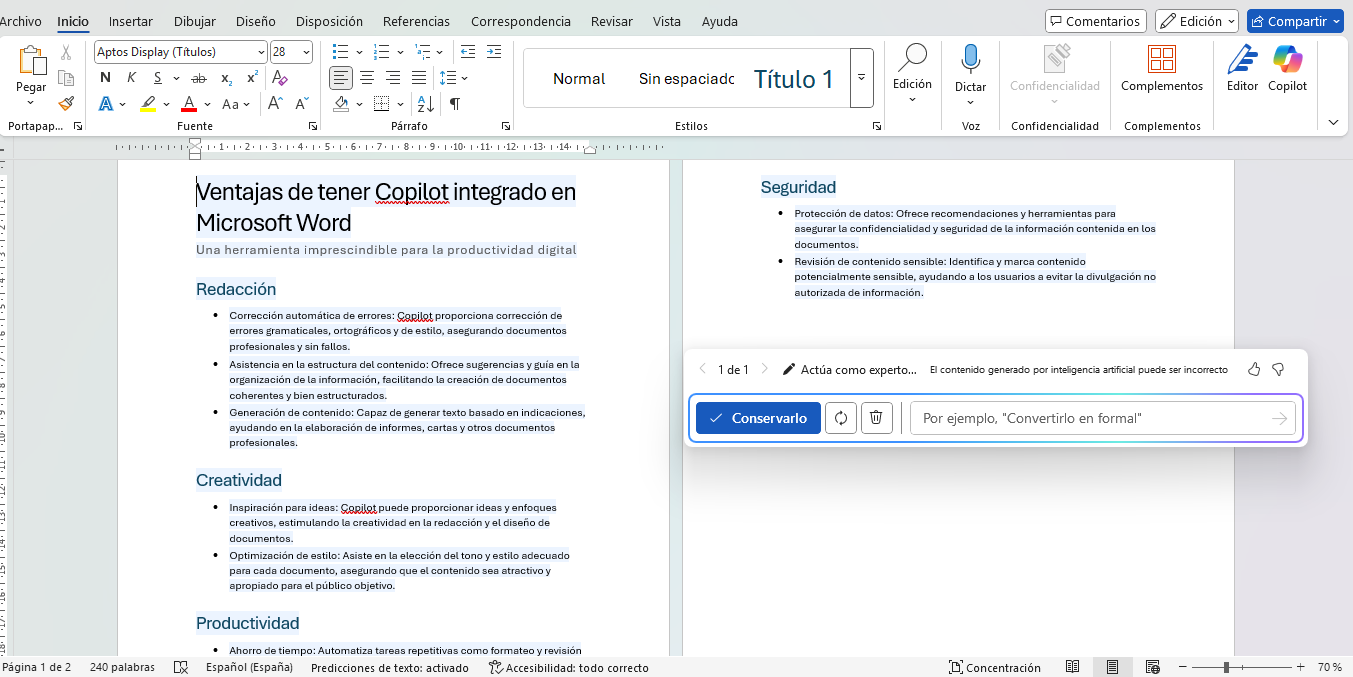Toggle italic with the K button
Image resolution: width=1353 pixels, height=677 pixels.
[132, 78]
